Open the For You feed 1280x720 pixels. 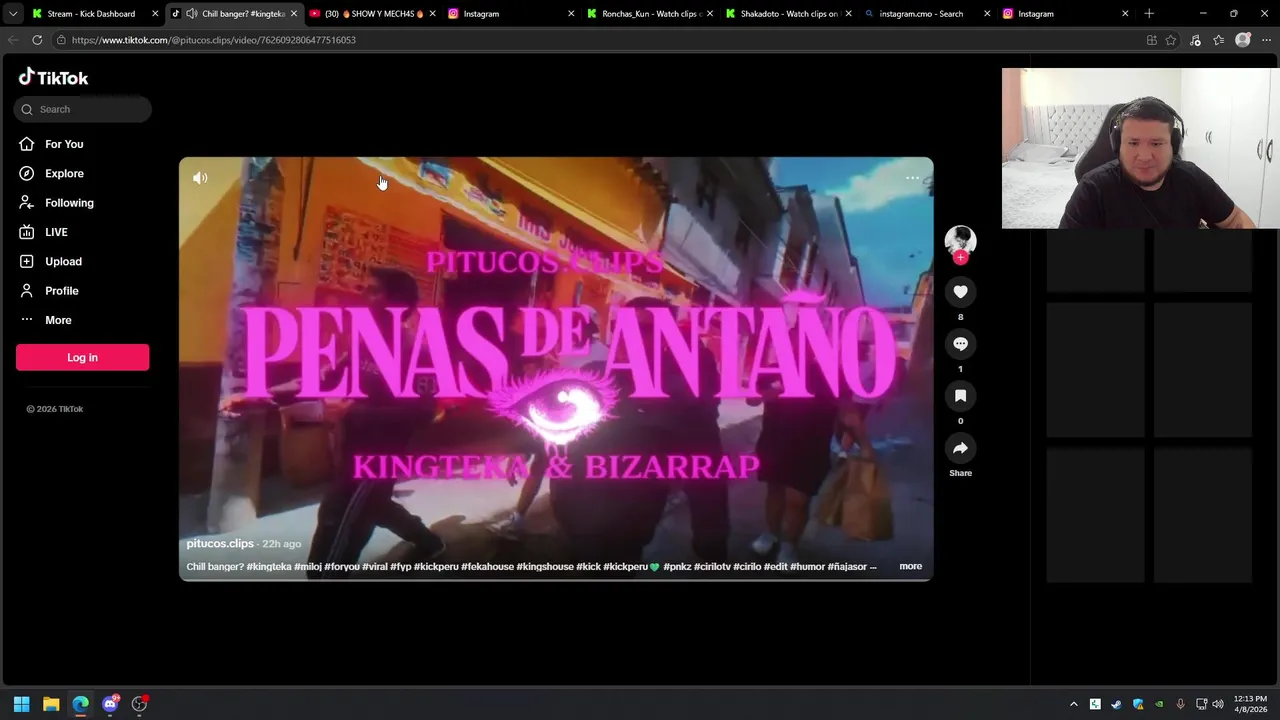(64, 144)
